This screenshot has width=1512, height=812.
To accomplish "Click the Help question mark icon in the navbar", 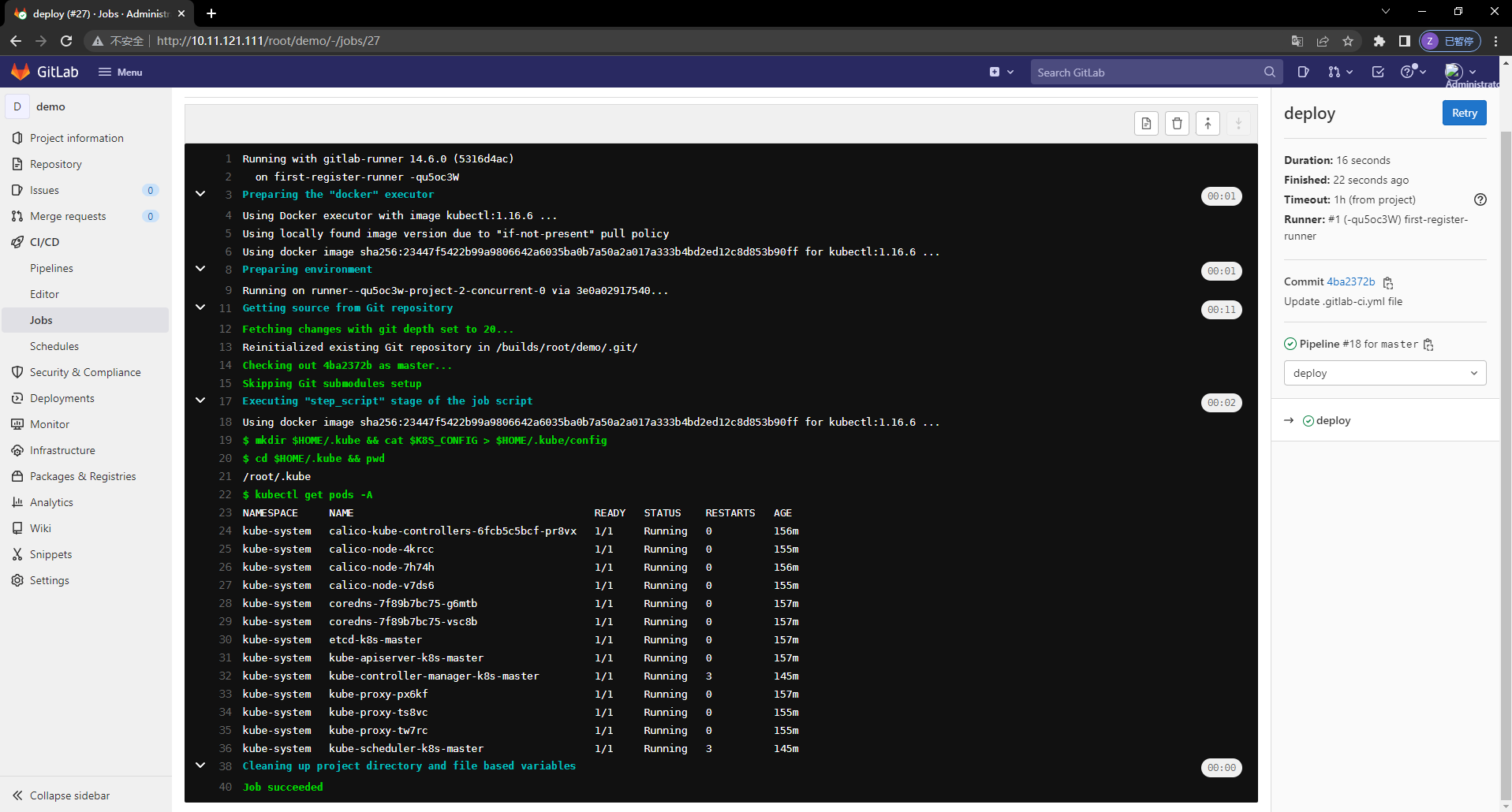I will click(1413, 72).
